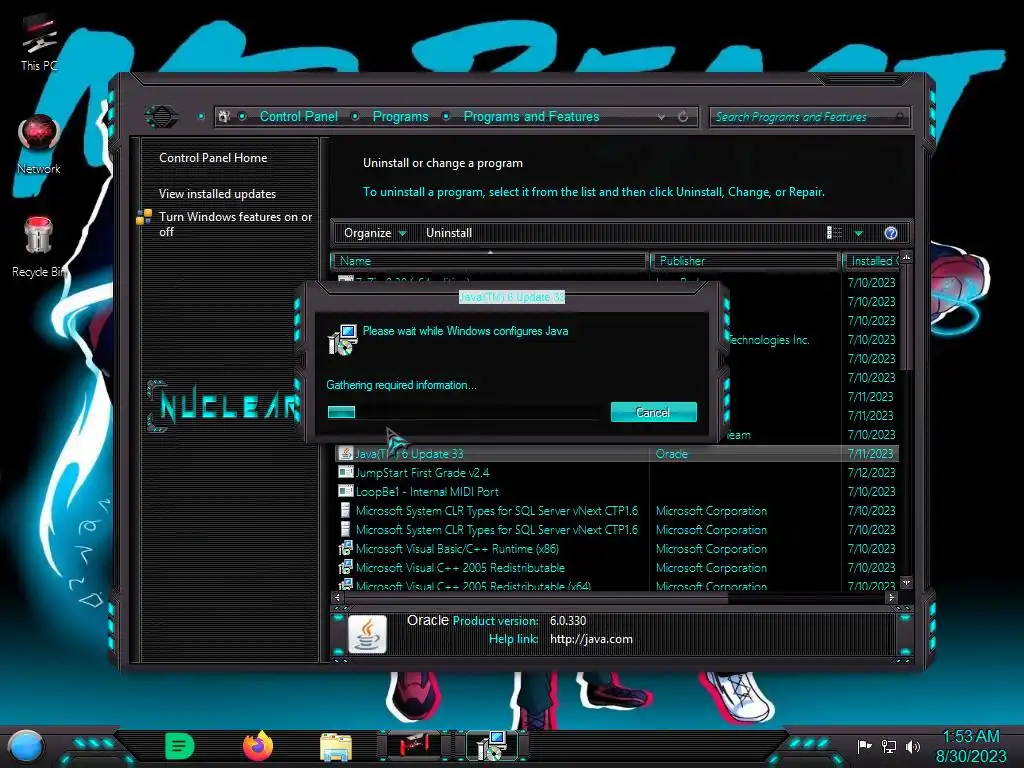Click the Programs and Features breadcrumb
Screen dimensions: 1024x768
pos(531,117)
